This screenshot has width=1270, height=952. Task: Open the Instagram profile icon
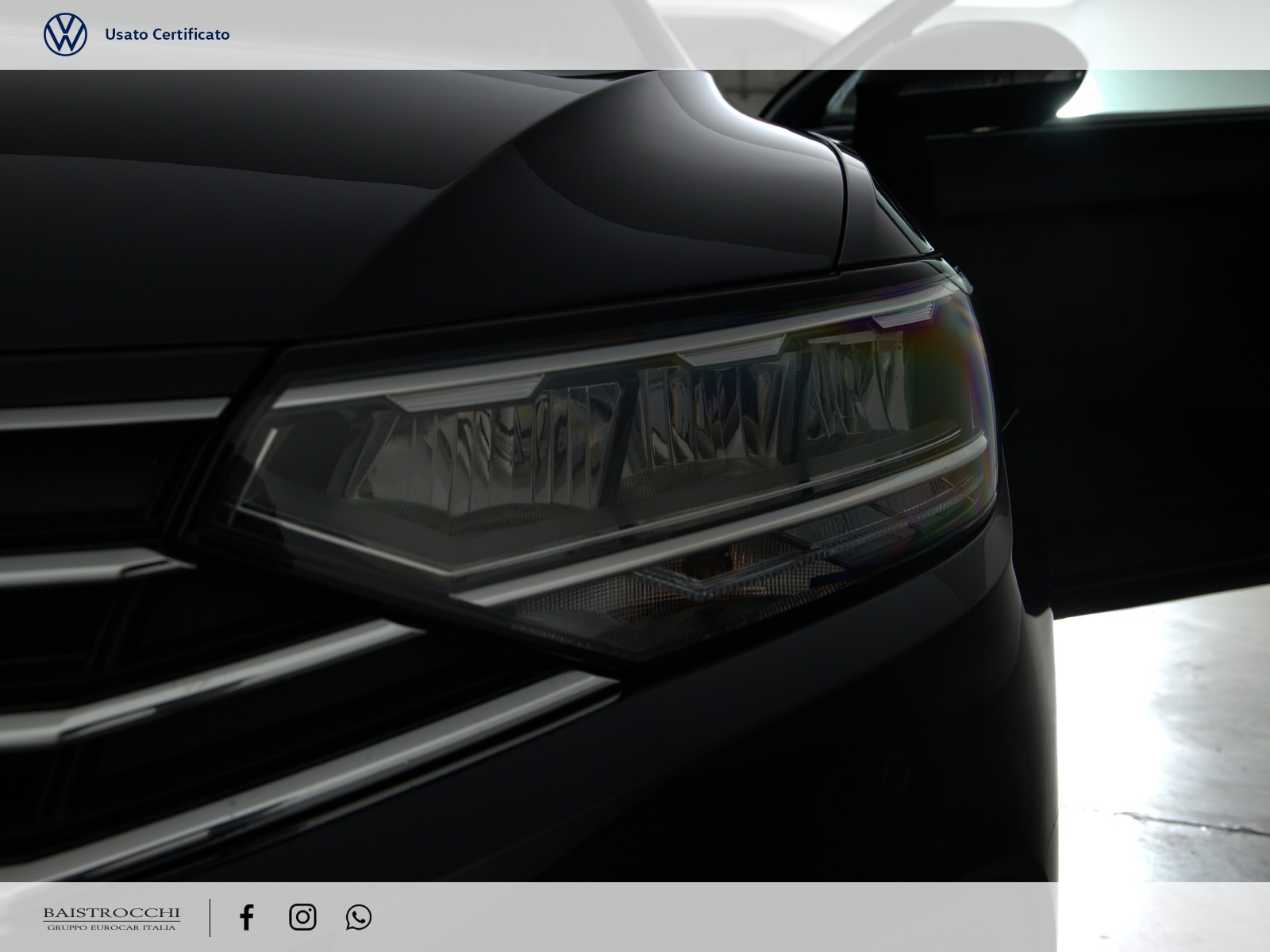click(x=302, y=917)
